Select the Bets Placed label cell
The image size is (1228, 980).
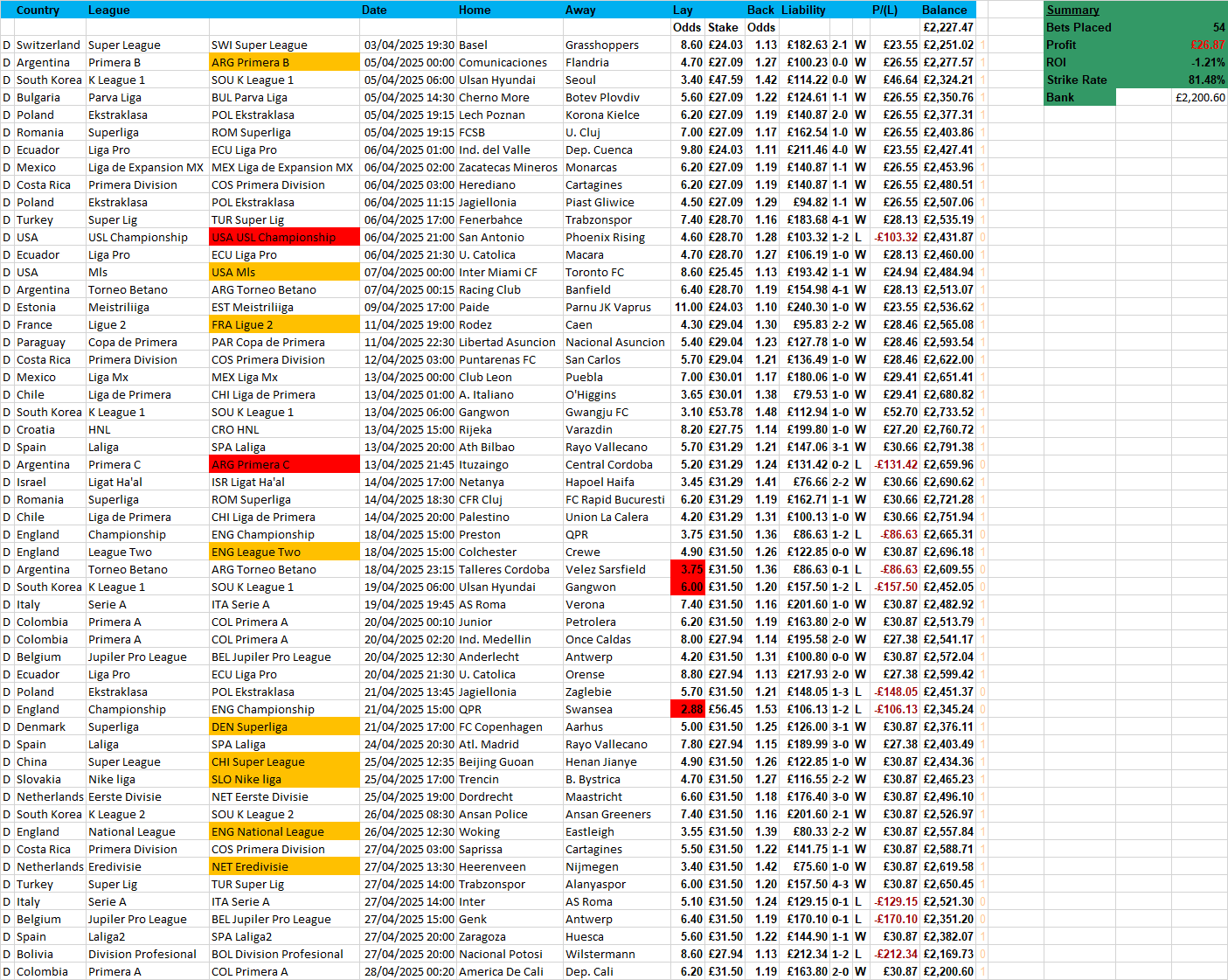tap(1079, 27)
